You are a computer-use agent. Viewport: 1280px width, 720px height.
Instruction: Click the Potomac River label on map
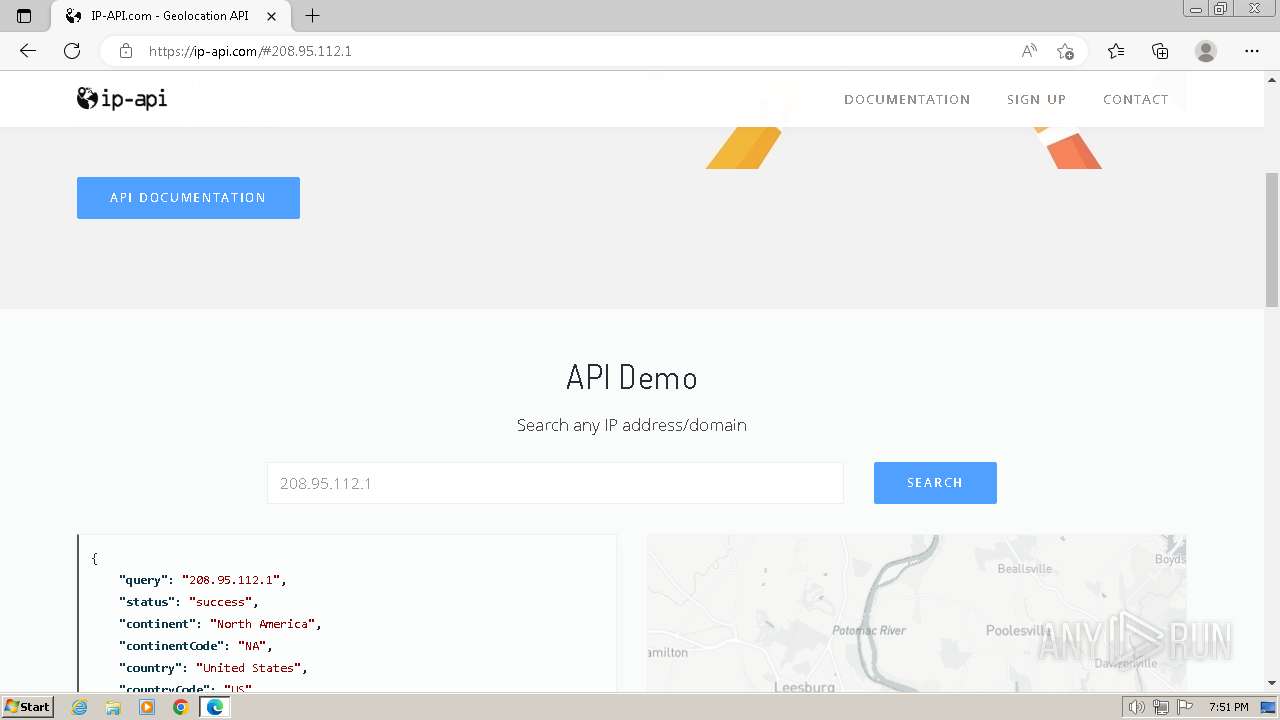point(869,630)
